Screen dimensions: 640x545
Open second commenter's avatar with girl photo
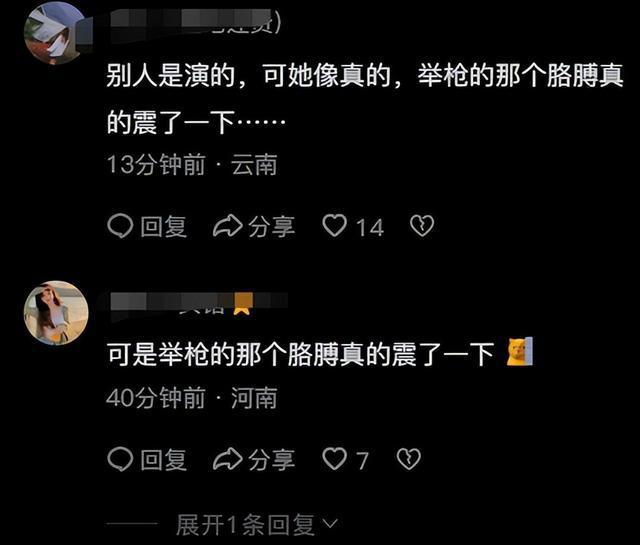coord(56,313)
